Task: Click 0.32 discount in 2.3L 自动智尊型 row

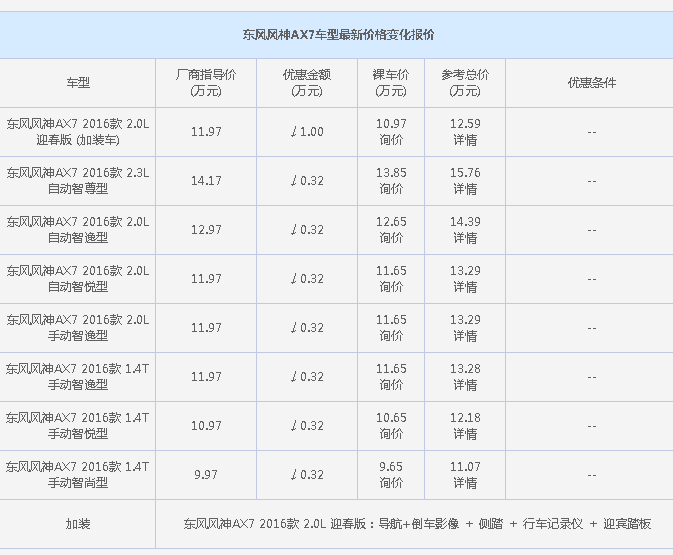Action: pyautogui.click(x=307, y=181)
